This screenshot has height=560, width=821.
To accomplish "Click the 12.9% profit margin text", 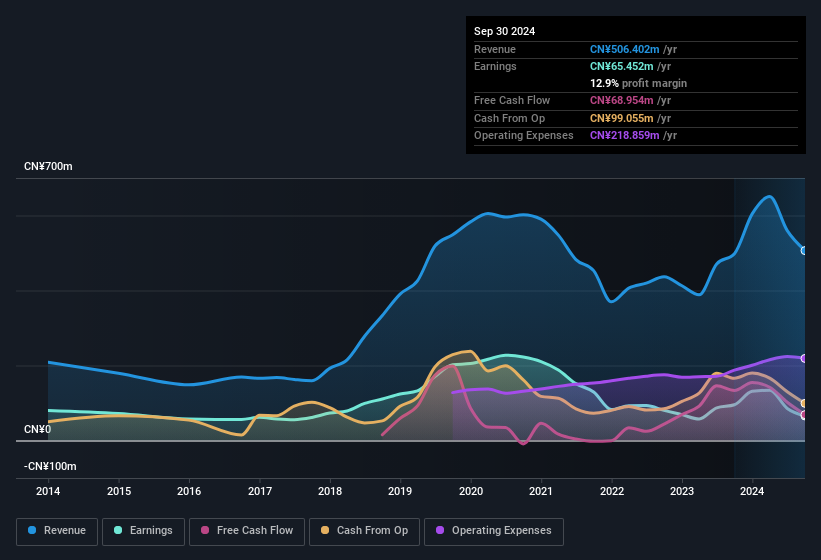I will point(638,83).
